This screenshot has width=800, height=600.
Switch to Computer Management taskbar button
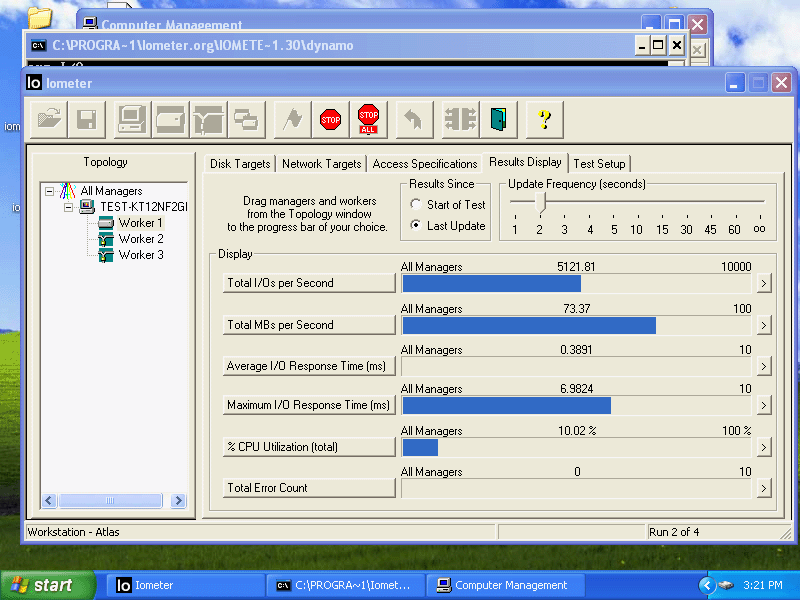click(505, 585)
